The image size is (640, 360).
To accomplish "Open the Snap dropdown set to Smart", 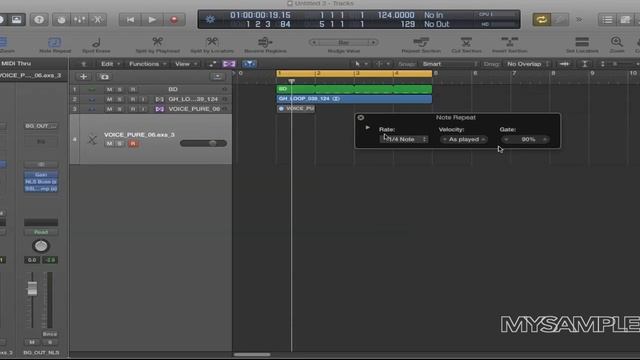I will (x=449, y=64).
